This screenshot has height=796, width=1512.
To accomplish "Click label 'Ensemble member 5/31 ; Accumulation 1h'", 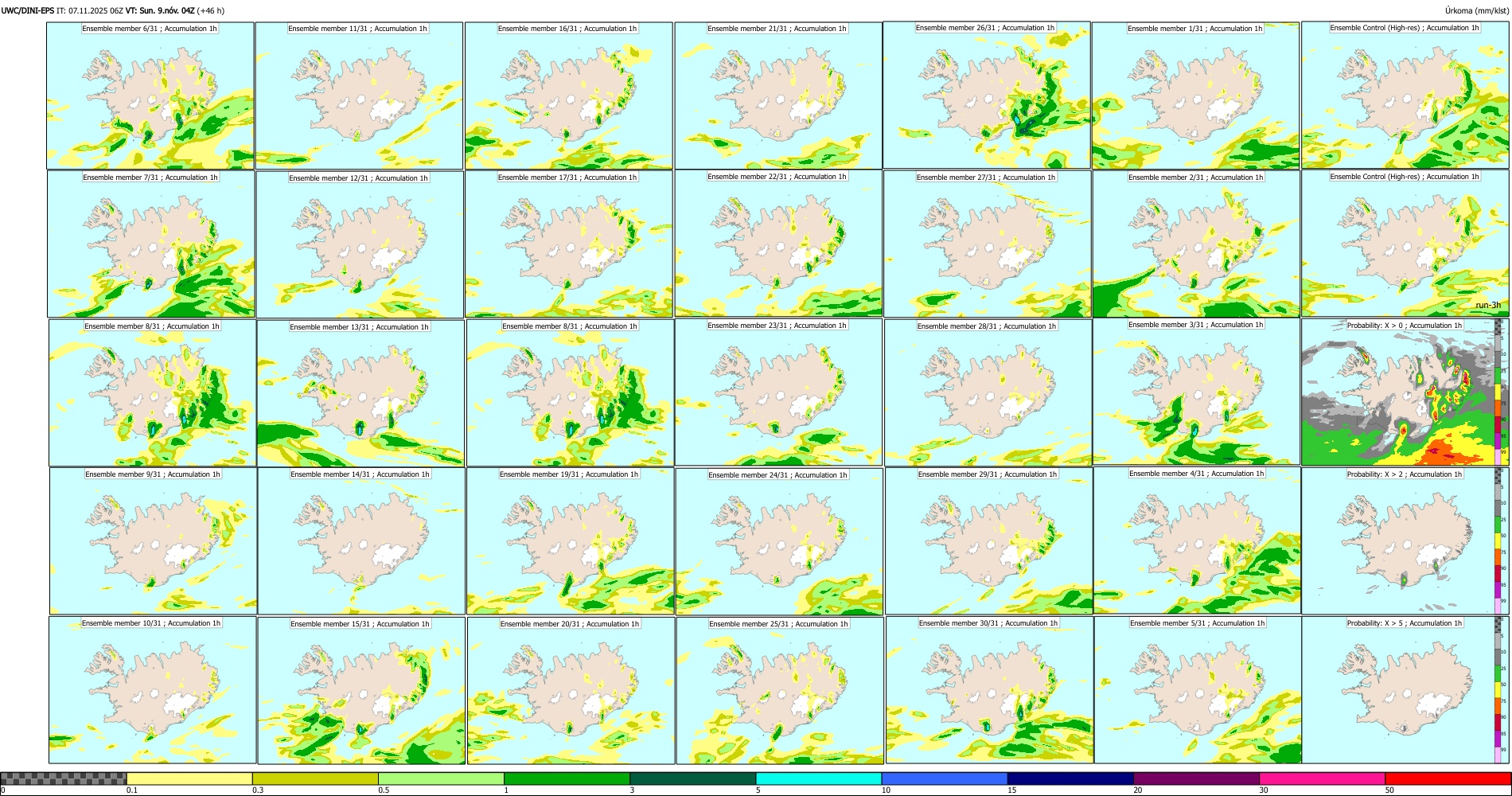I will point(1198,623).
